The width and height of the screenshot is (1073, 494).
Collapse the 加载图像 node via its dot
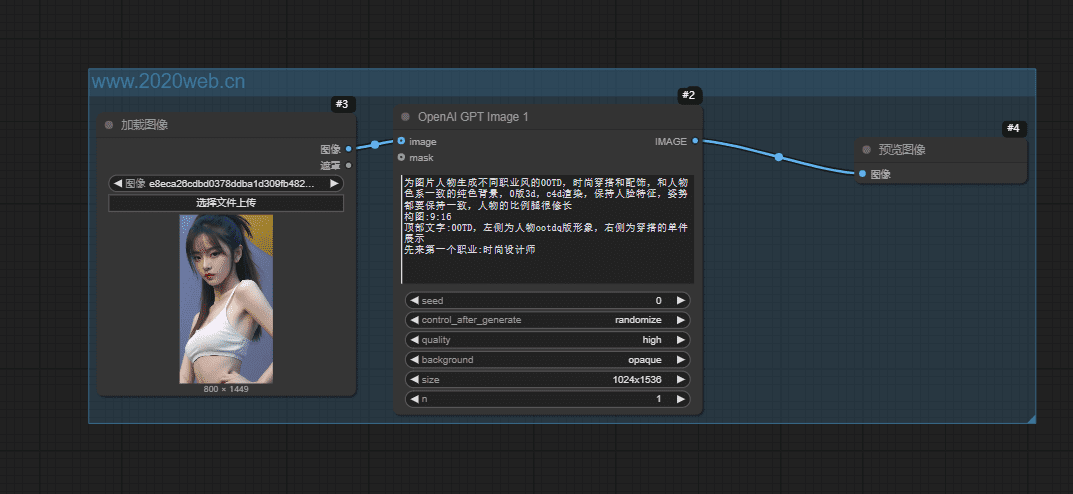(108, 125)
